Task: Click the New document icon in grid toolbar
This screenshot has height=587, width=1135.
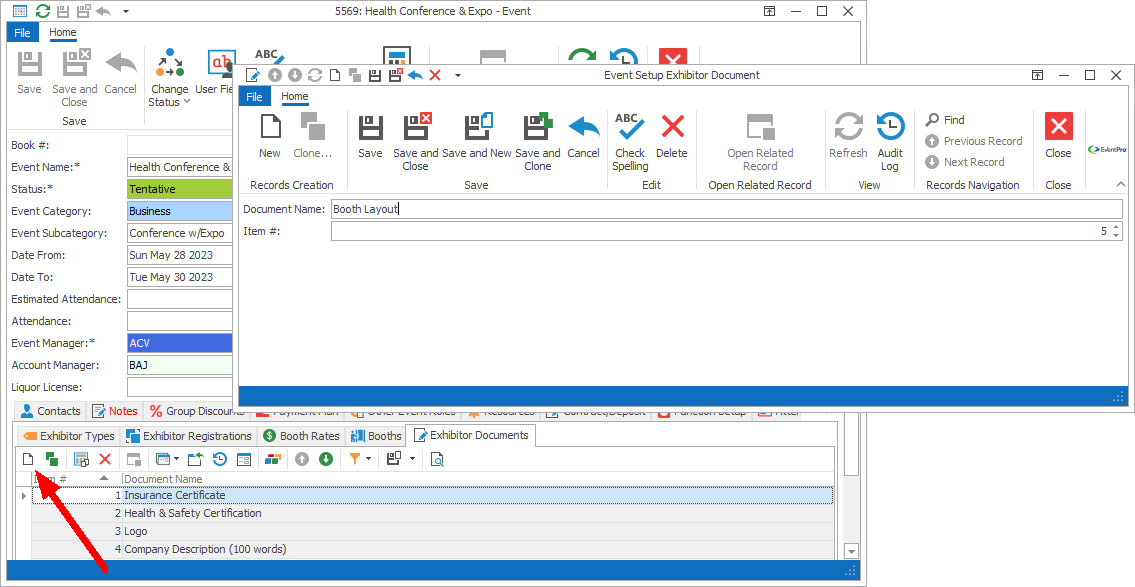Action: [x=28, y=459]
